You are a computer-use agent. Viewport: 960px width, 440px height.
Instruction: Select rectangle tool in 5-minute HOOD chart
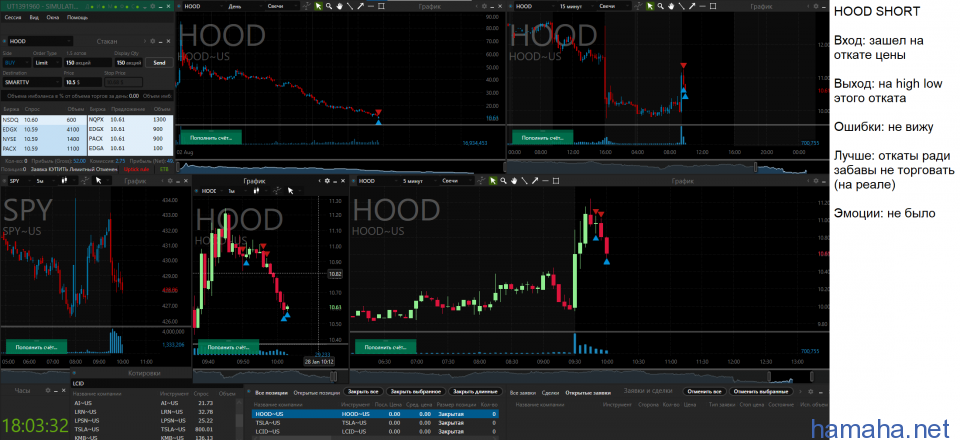click(x=556, y=181)
